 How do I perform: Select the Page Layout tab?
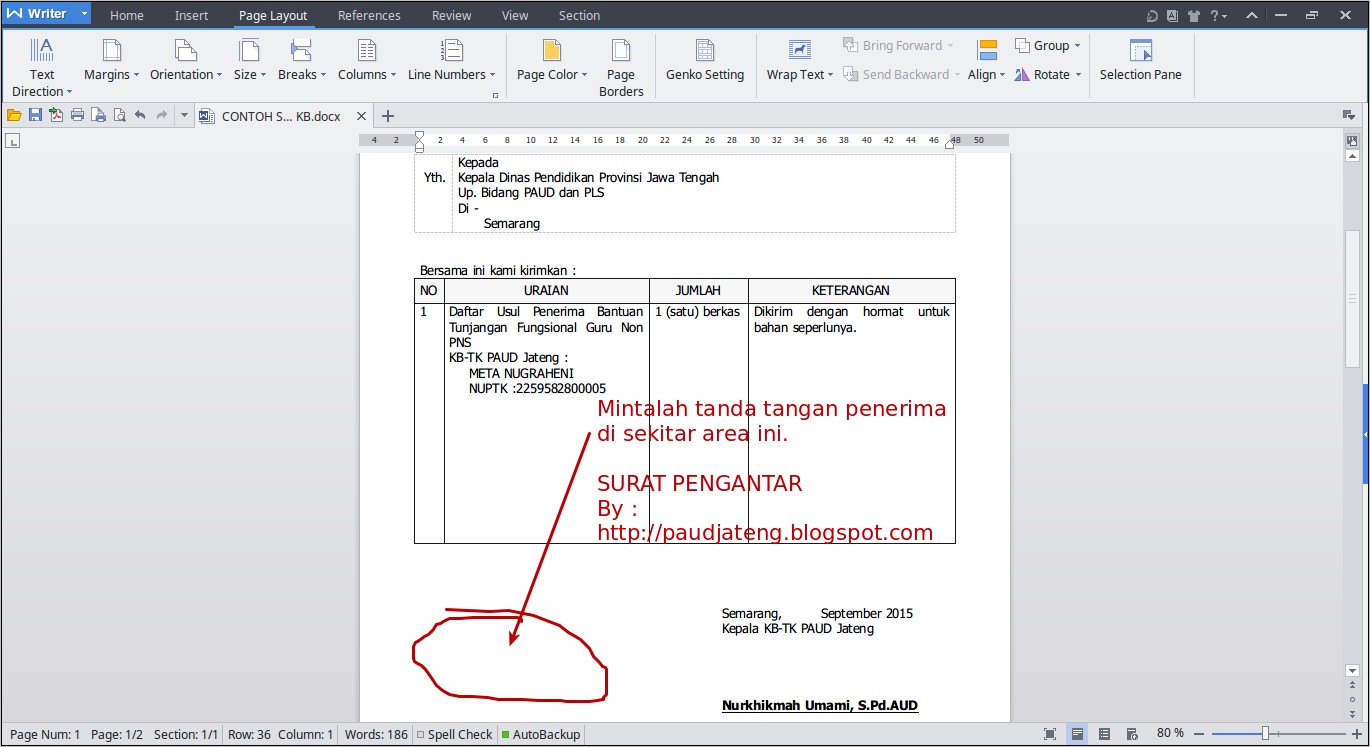pyautogui.click(x=273, y=16)
